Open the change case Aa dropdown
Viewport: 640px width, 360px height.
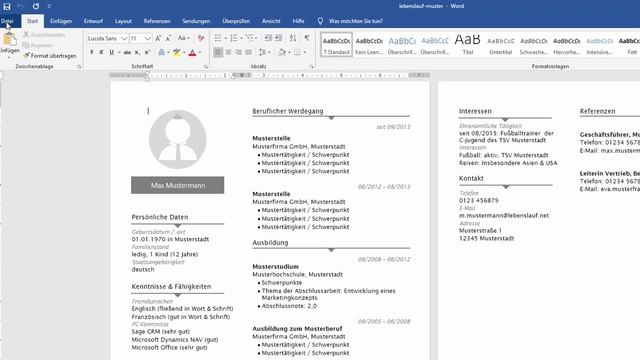click(183, 38)
